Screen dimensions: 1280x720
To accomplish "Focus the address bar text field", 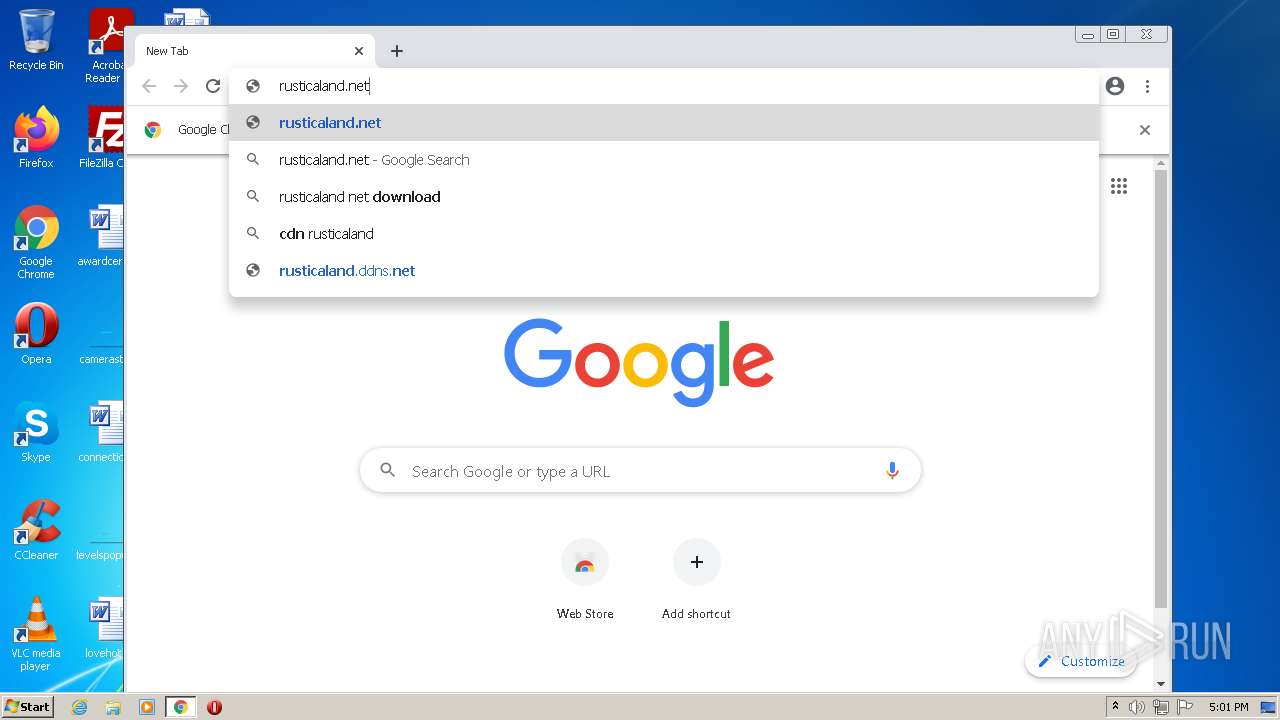I will 664,86.
